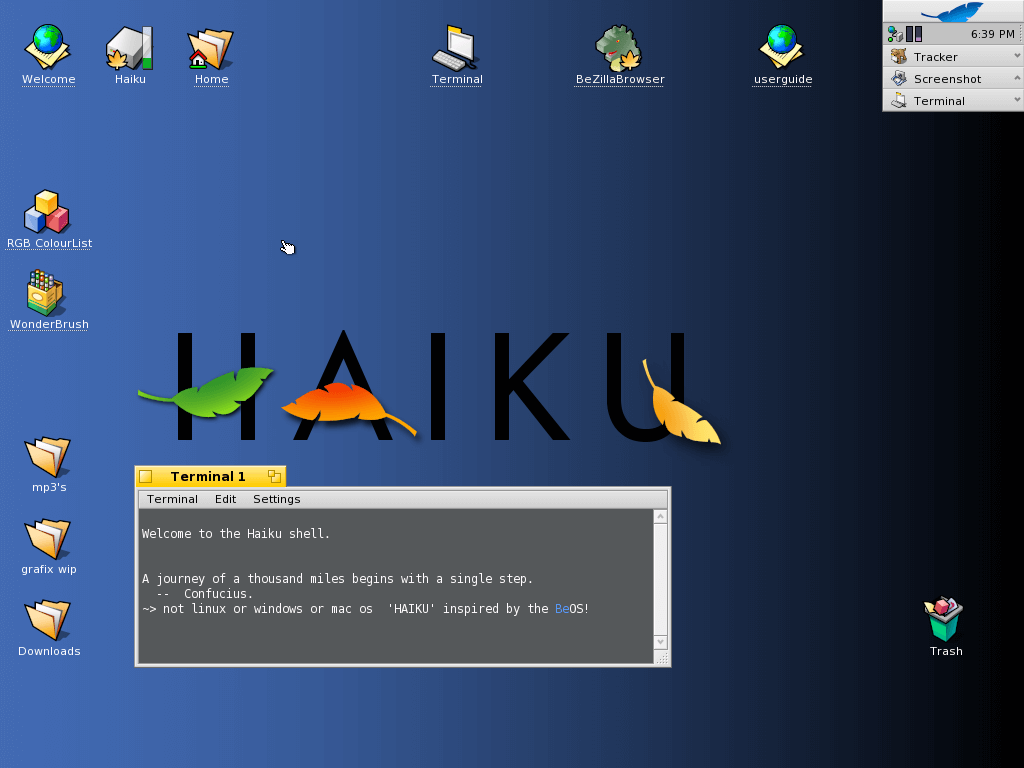1024x768 pixels.
Task: Click the Terminal 1 close box
Action: pos(146,477)
